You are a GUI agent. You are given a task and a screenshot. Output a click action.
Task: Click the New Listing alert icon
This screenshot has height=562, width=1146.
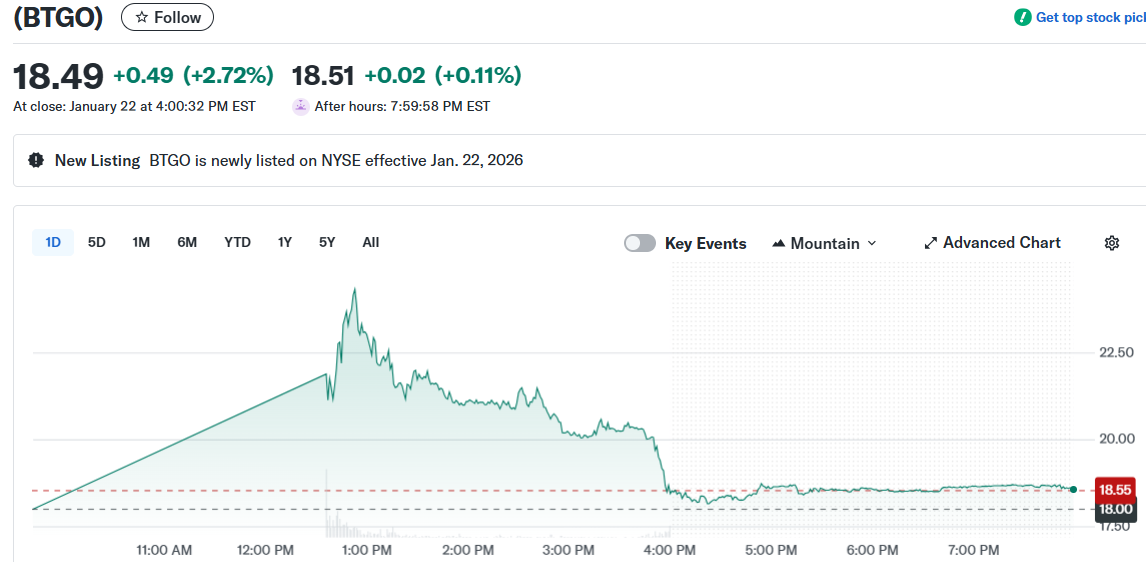click(36, 160)
